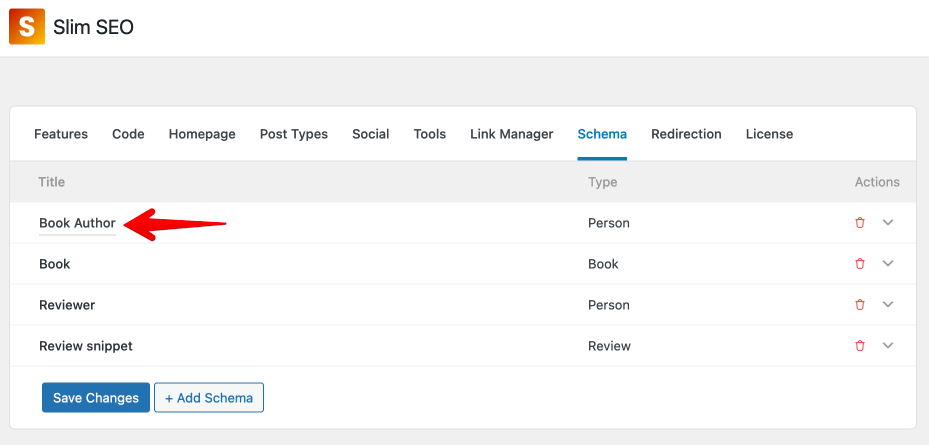This screenshot has width=929, height=445.
Task: Click the + Add Schema button
Action: (x=209, y=398)
